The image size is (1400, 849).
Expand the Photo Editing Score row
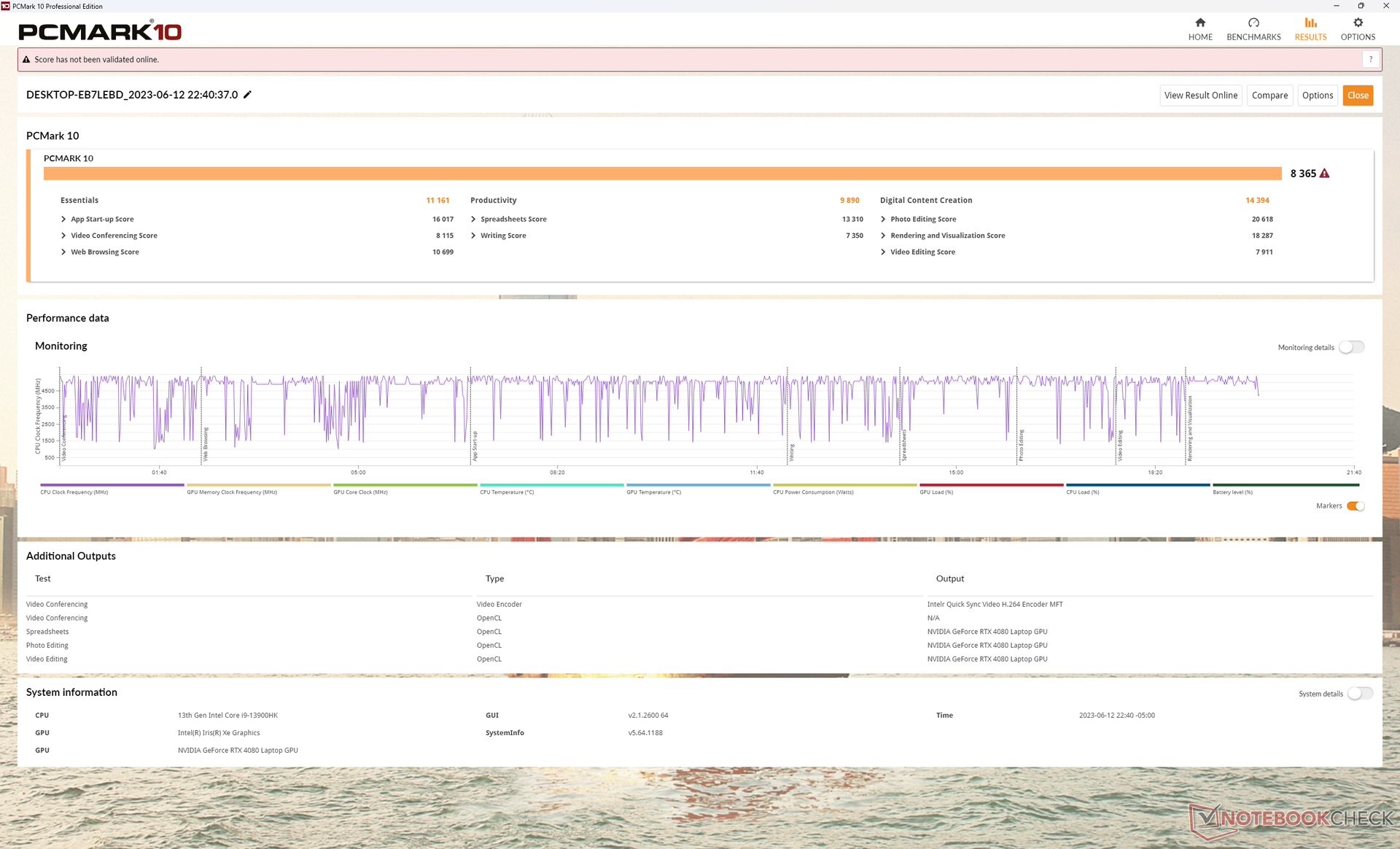(883, 220)
